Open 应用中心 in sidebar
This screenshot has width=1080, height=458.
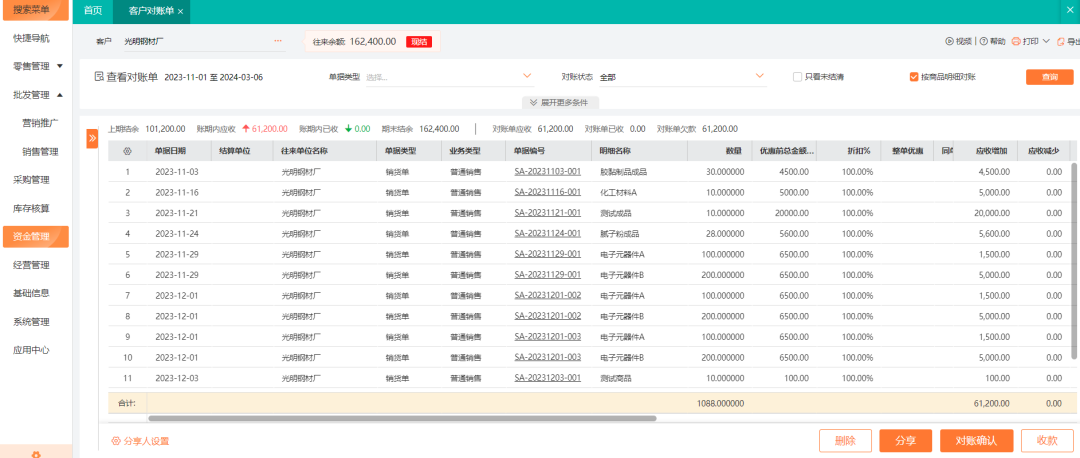[31, 350]
